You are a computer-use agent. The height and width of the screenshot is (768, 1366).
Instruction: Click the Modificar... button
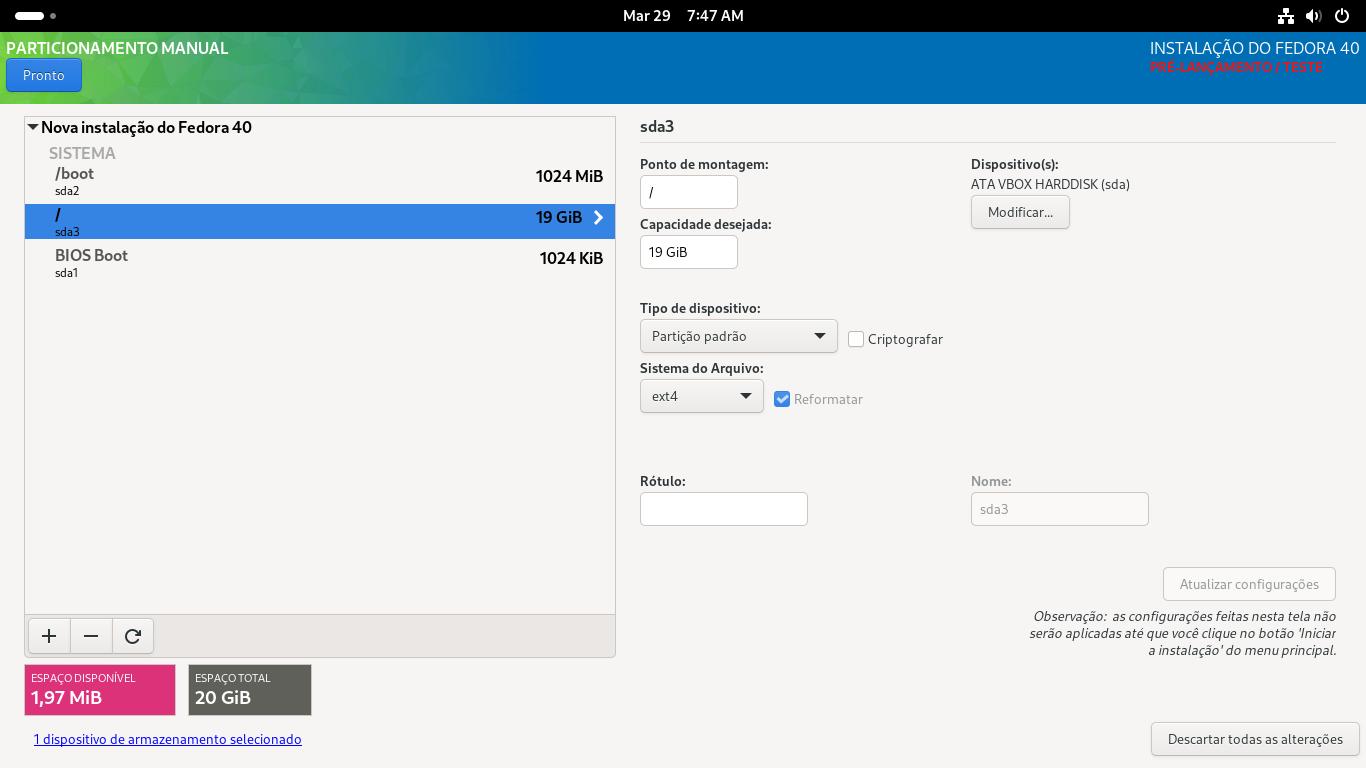1020,212
